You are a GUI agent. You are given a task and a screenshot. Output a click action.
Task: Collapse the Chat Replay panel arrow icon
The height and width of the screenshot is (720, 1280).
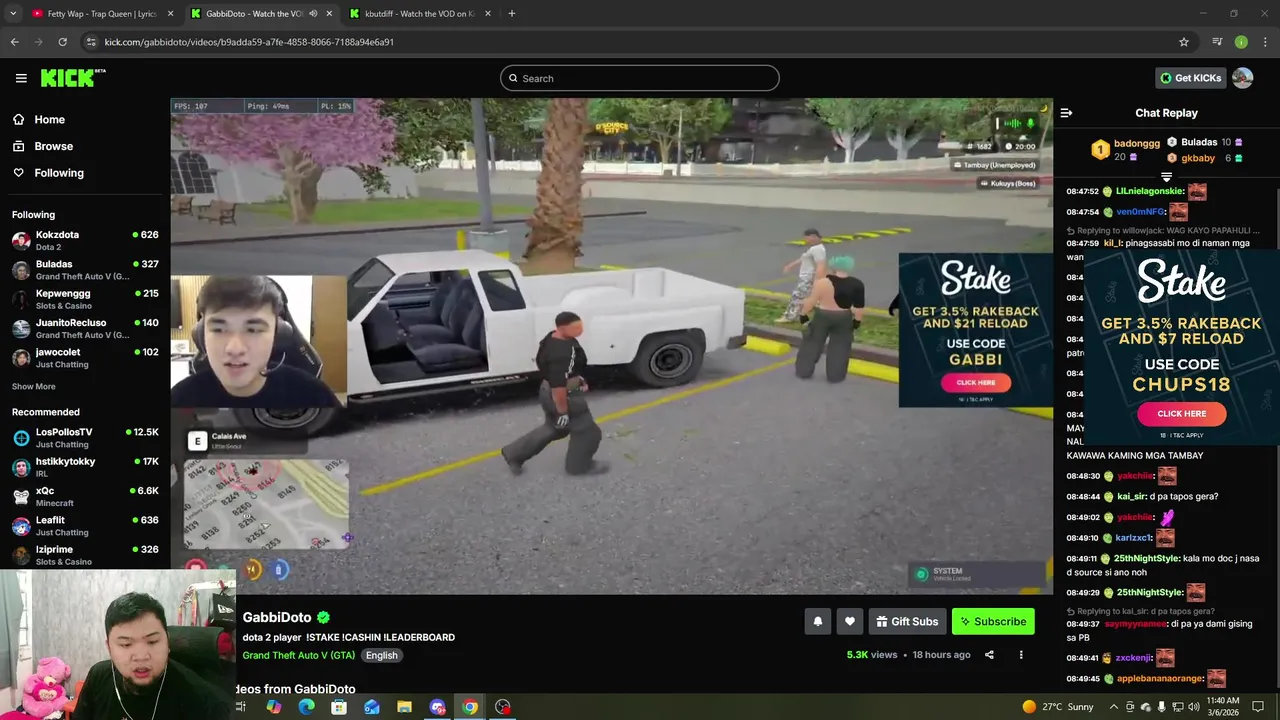pyautogui.click(x=1066, y=113)
